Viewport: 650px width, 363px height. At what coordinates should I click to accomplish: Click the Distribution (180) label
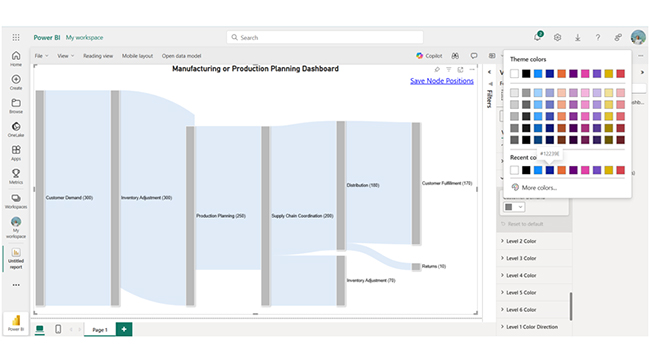click(363, 185)
